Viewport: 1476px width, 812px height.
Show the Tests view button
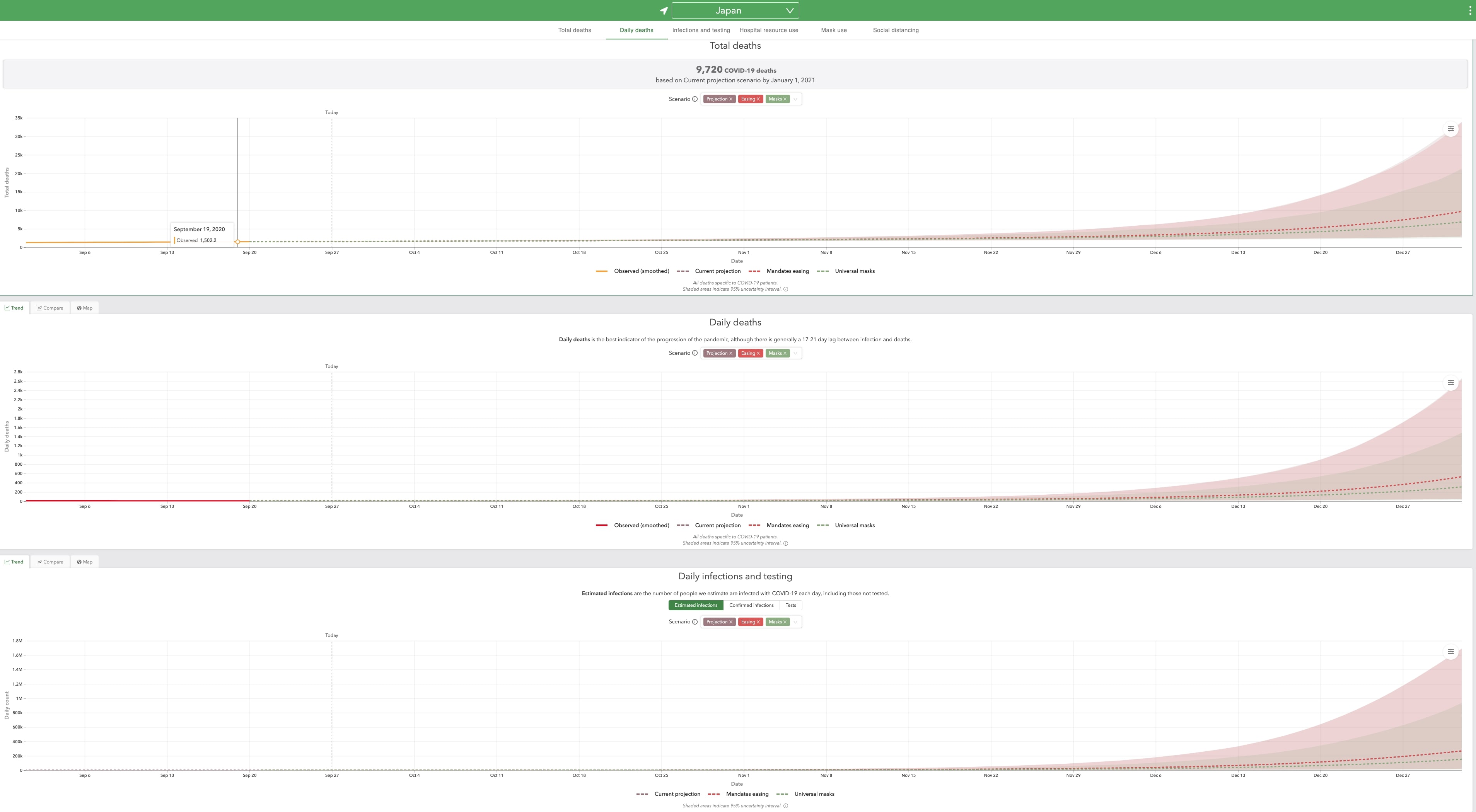tap(791, 605)
